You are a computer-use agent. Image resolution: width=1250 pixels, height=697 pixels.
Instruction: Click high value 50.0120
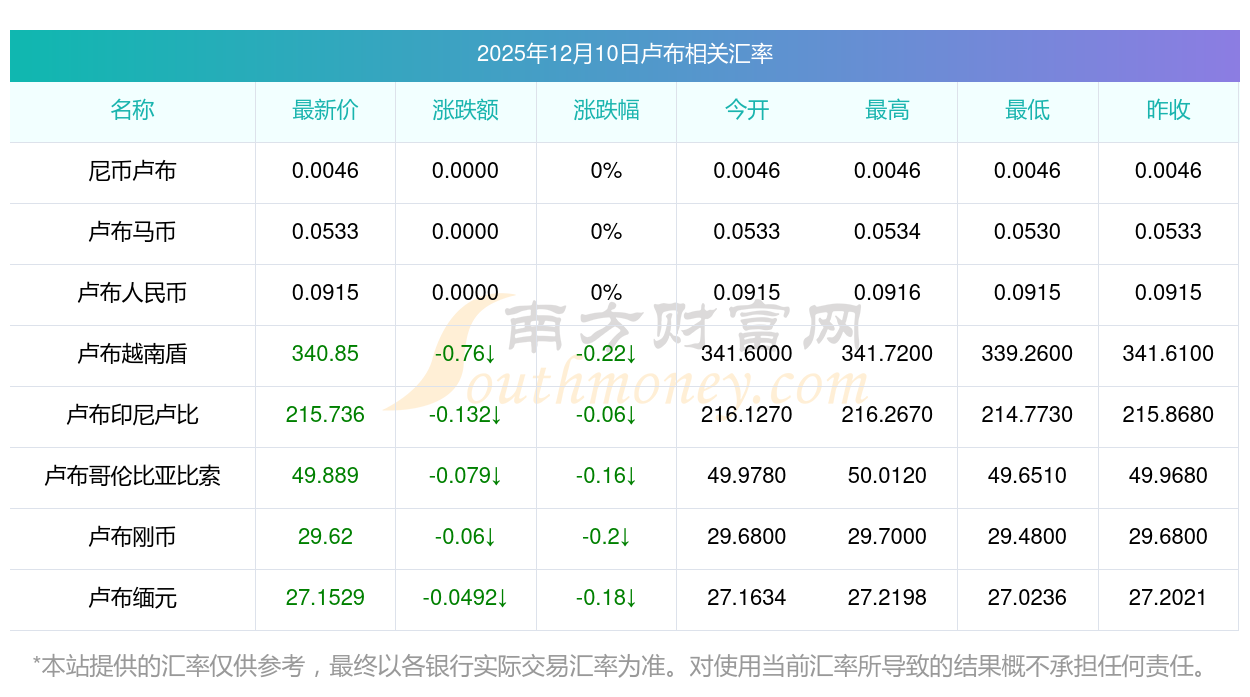coord(887,476)
